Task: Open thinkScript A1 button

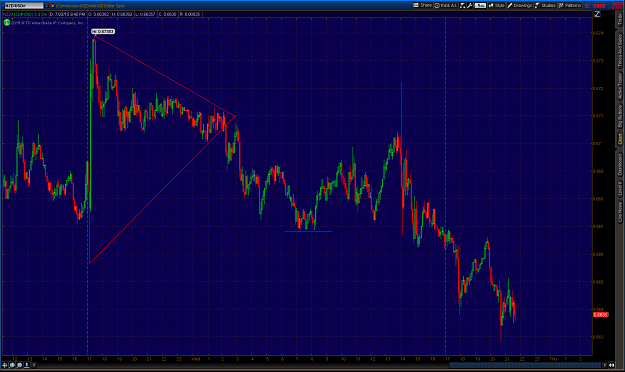Action: (x=446, y=5)
